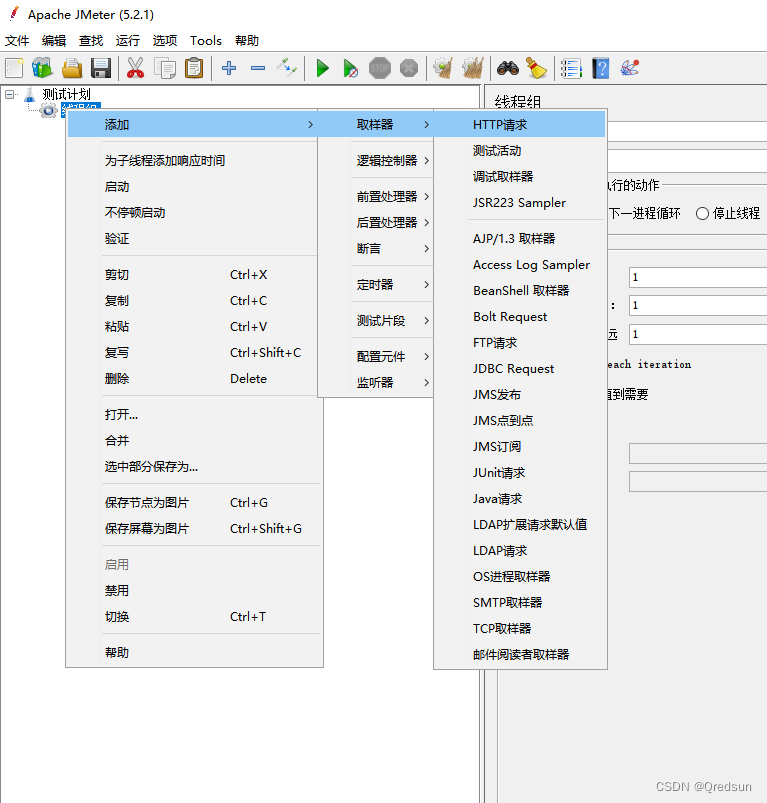Reset search with the brush icon
The image size is (767, 803).
point(537,68)
